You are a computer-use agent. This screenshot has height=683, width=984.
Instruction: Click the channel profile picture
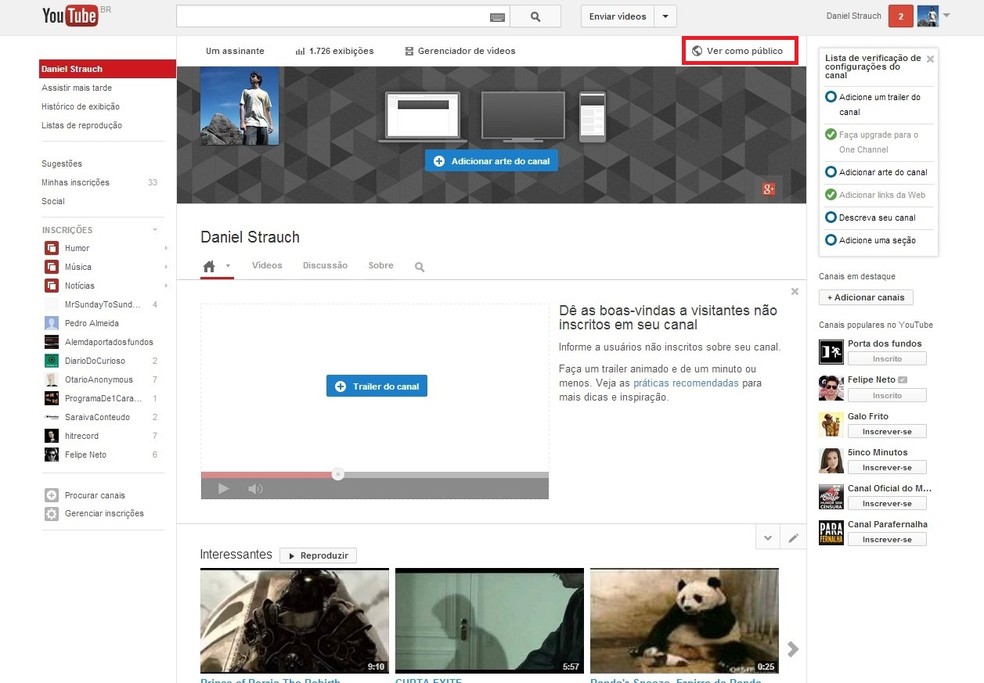pyautogui.click(x=239, y=106)
